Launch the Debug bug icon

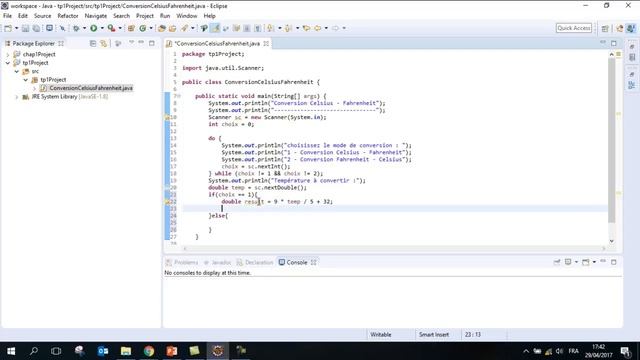click(76, 28)
